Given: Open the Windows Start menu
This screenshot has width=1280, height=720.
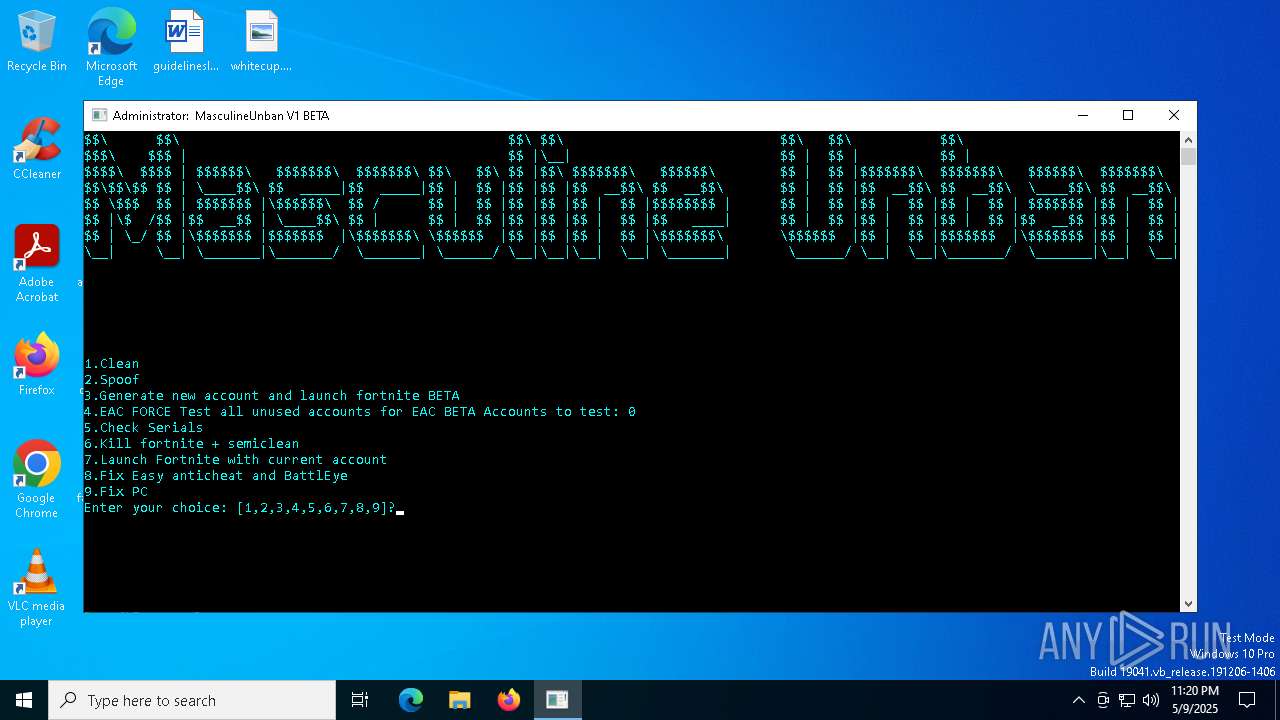Looking at the screenshot, I should click(x=24, y=700).
